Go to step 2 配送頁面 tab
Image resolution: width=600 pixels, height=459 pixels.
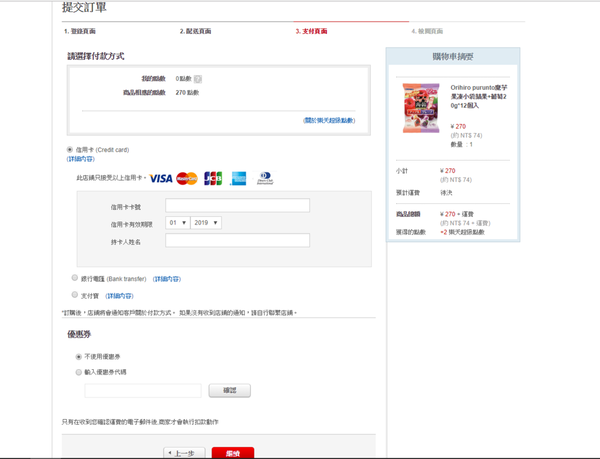[x=195, y=31]
